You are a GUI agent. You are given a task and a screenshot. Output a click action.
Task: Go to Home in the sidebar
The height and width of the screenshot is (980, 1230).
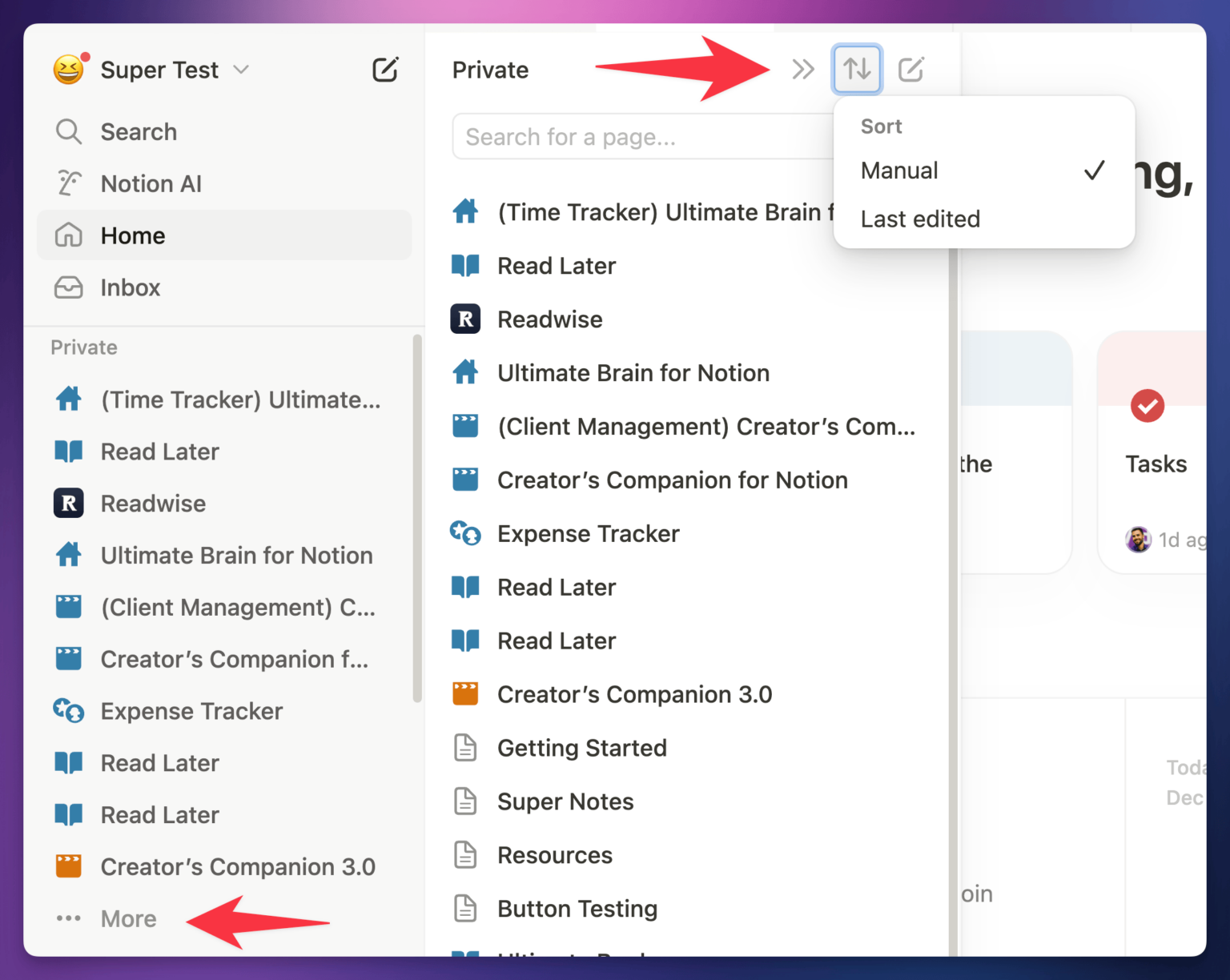(x=133, y=235)
